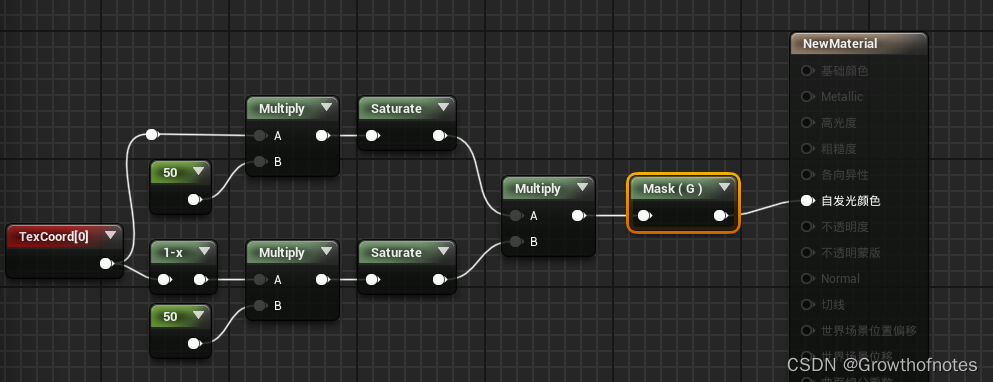Click the Metallic pin on NewMaterial
Viewport: 993px width, 382px height.
(x=807, y=96)
